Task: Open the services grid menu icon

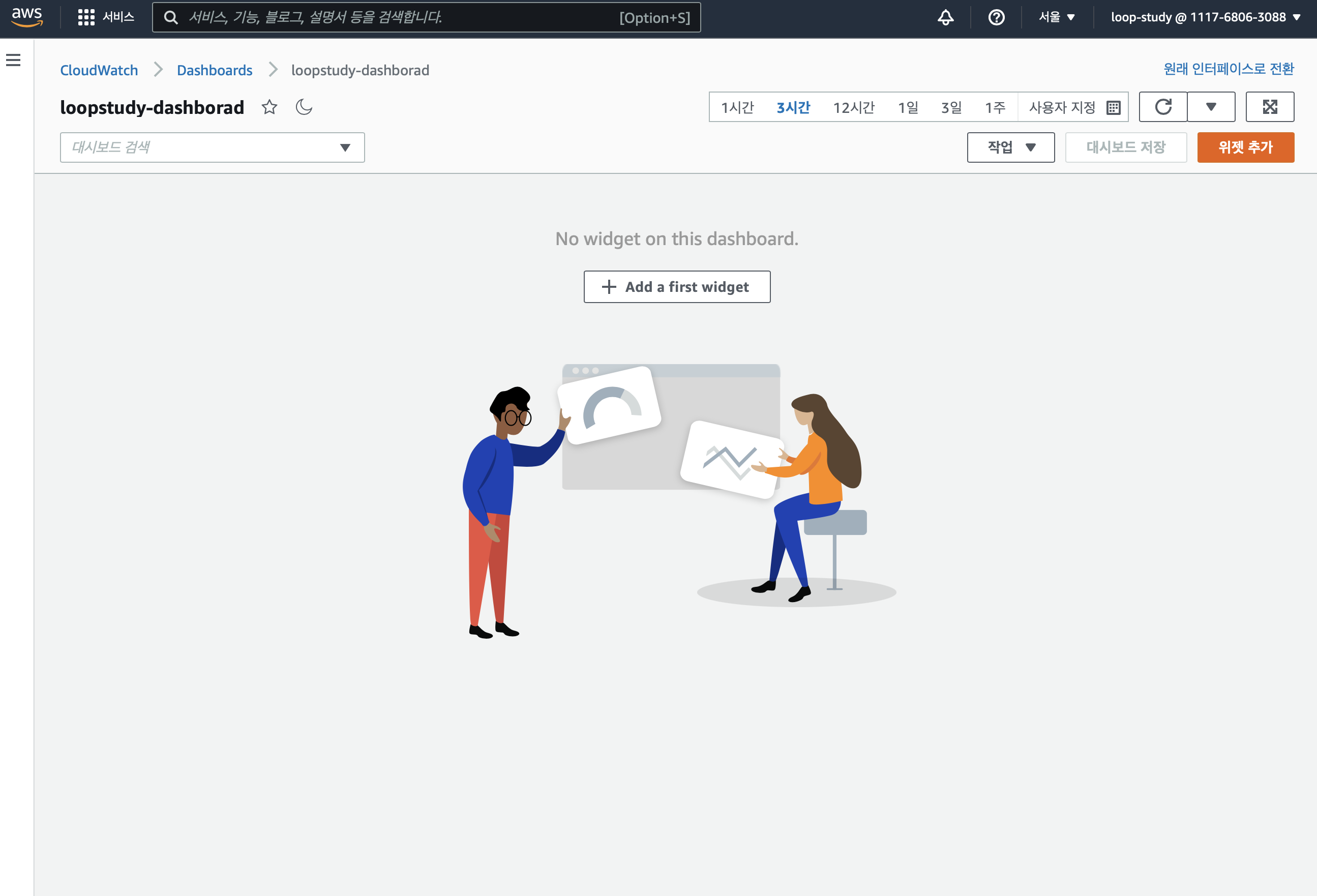Action: [86, 17]
